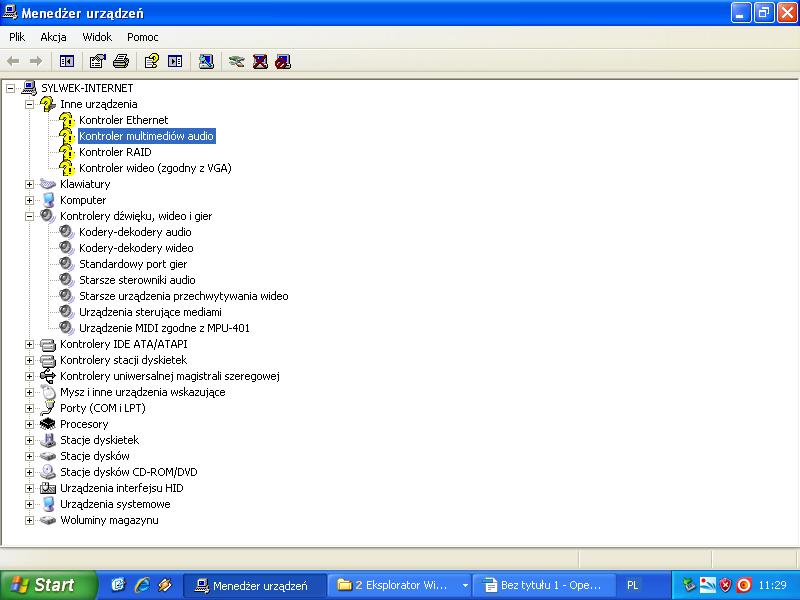Switch to Bez tytułu 1 OpenOffice taskbar button
The height and width of the screenshot is (600, 800).
[544, 585]
